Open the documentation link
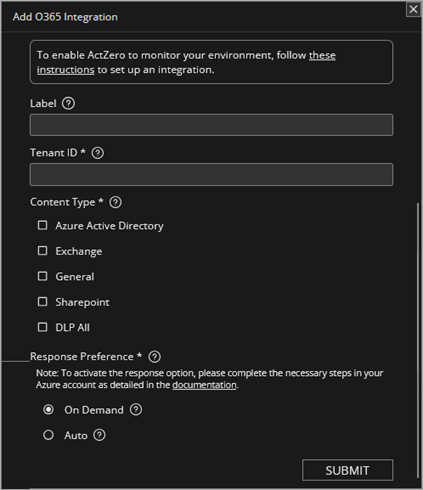This screenshot has height=490, width=423. point(204,385)
